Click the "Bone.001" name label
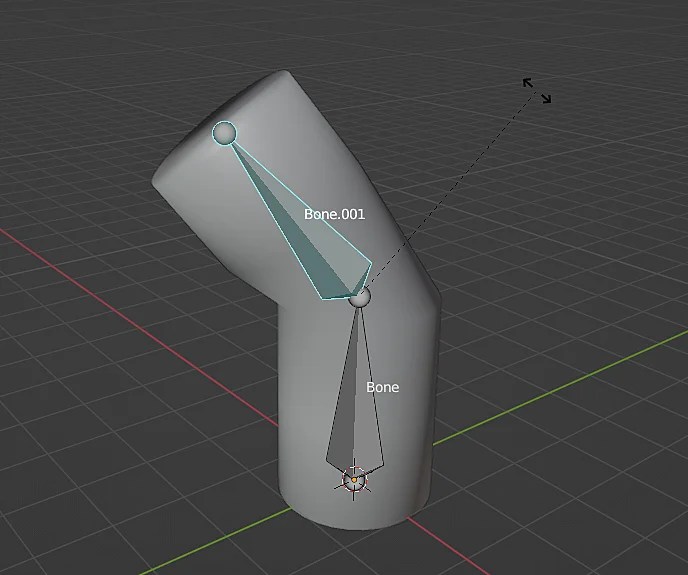The image size is (688, 575). tap(334, 214)
